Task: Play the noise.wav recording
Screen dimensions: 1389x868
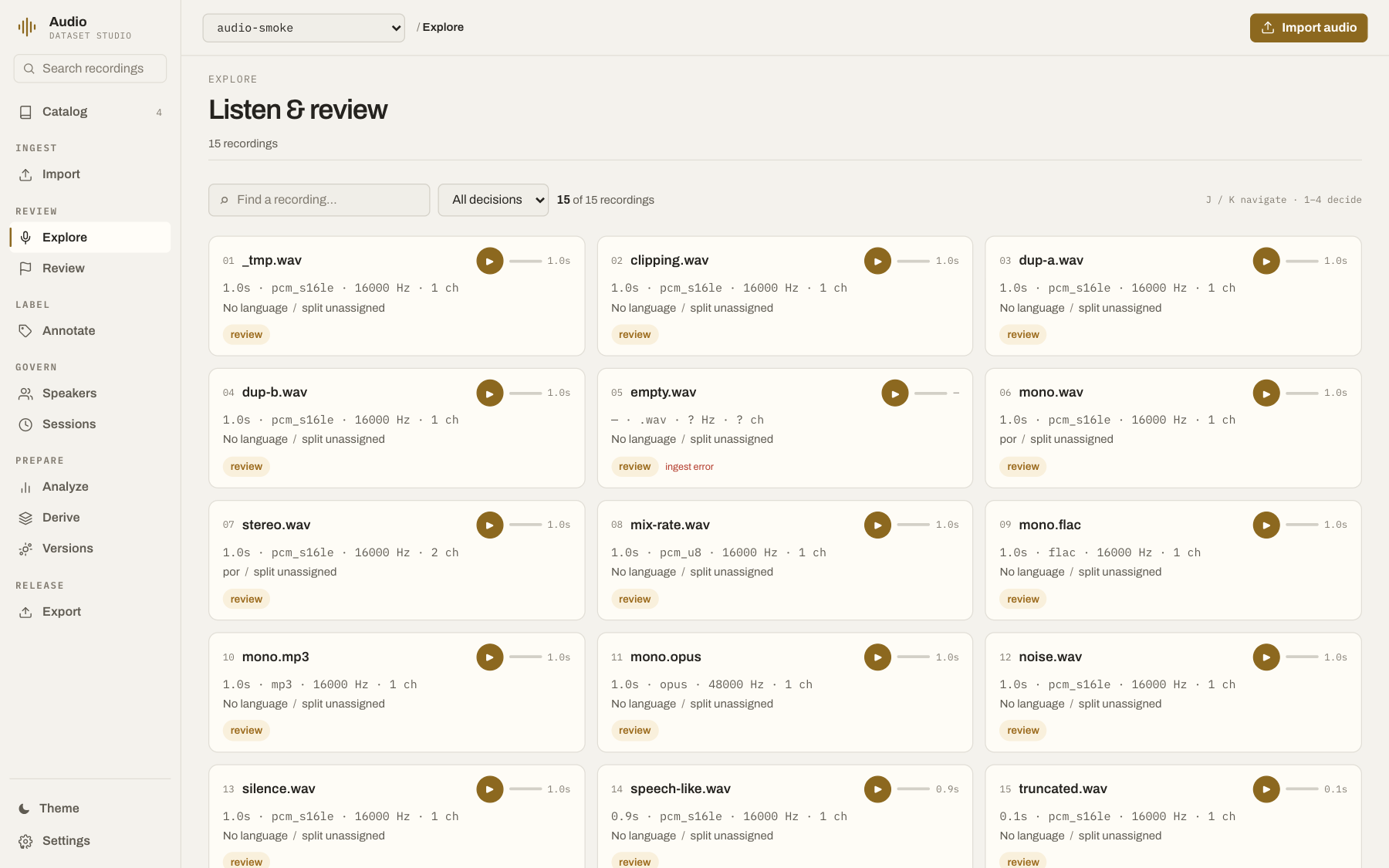Action: (1266, 657)
